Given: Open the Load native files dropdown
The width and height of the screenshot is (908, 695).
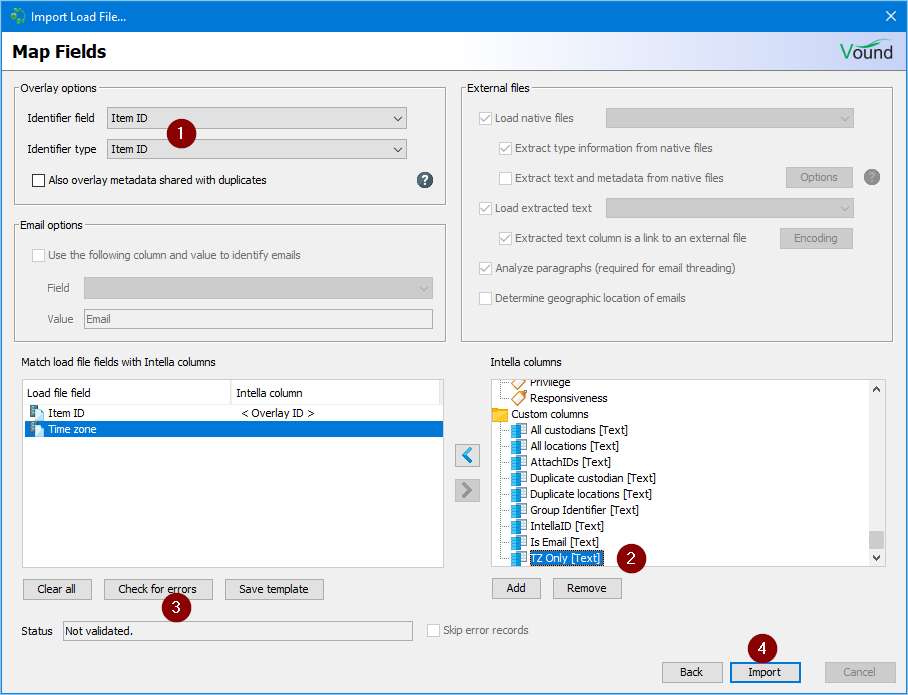Looking at the screenshot, I should (x=730, y=118).
